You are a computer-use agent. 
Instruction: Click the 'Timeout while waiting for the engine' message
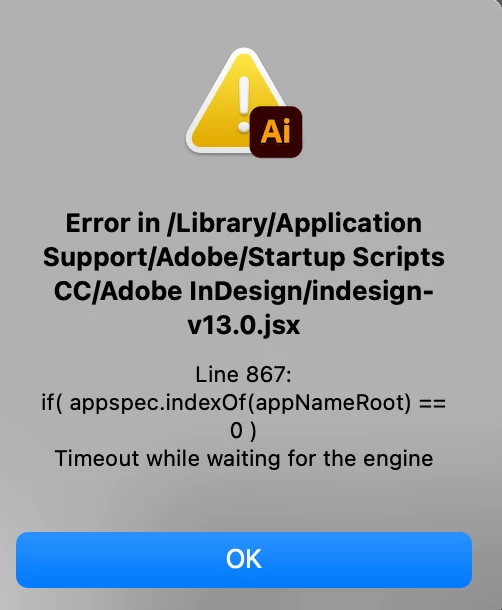pyautogui.click(x=244, y=458)
